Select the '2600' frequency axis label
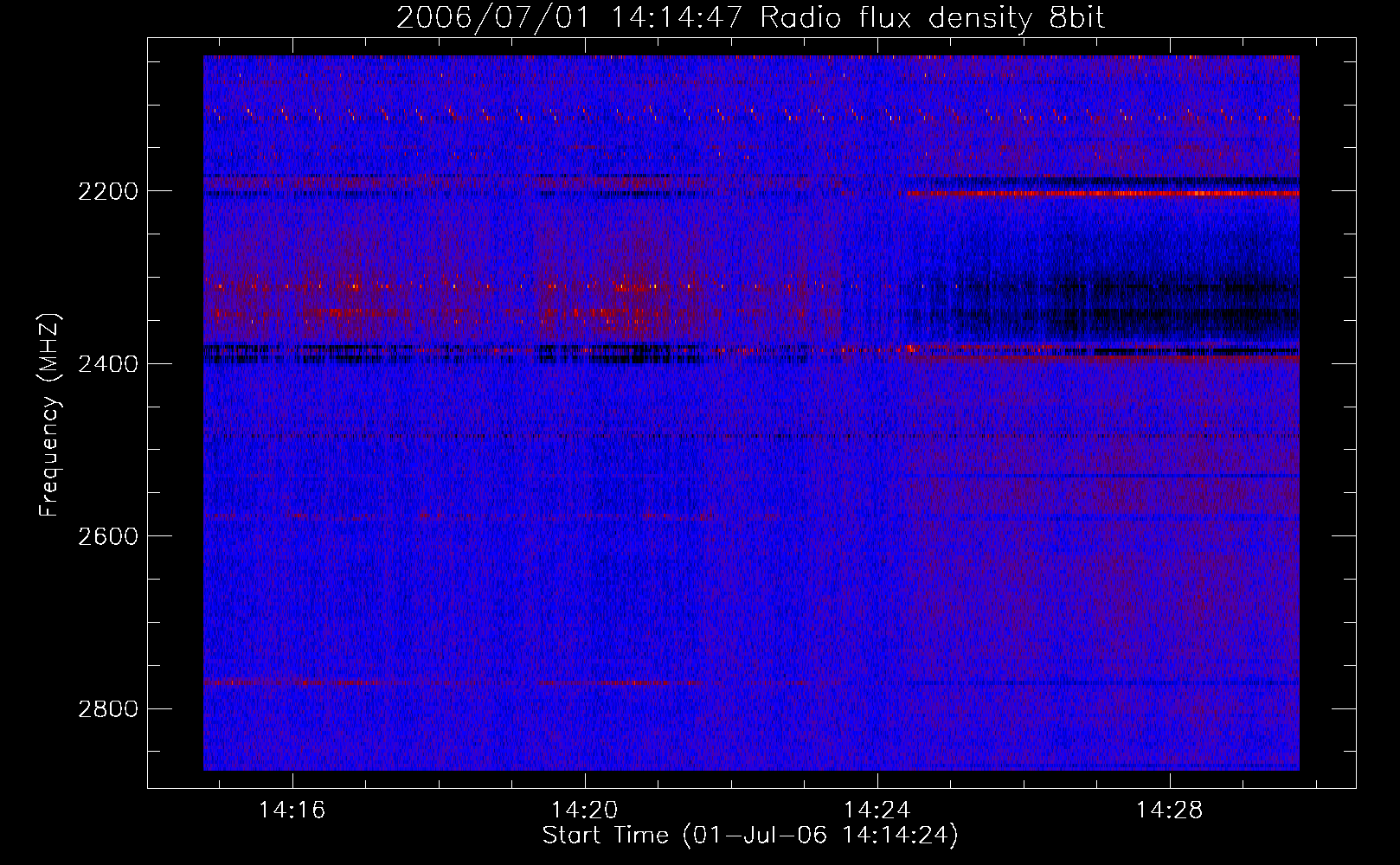The image size is (1400, 865). tap(108, 536)
